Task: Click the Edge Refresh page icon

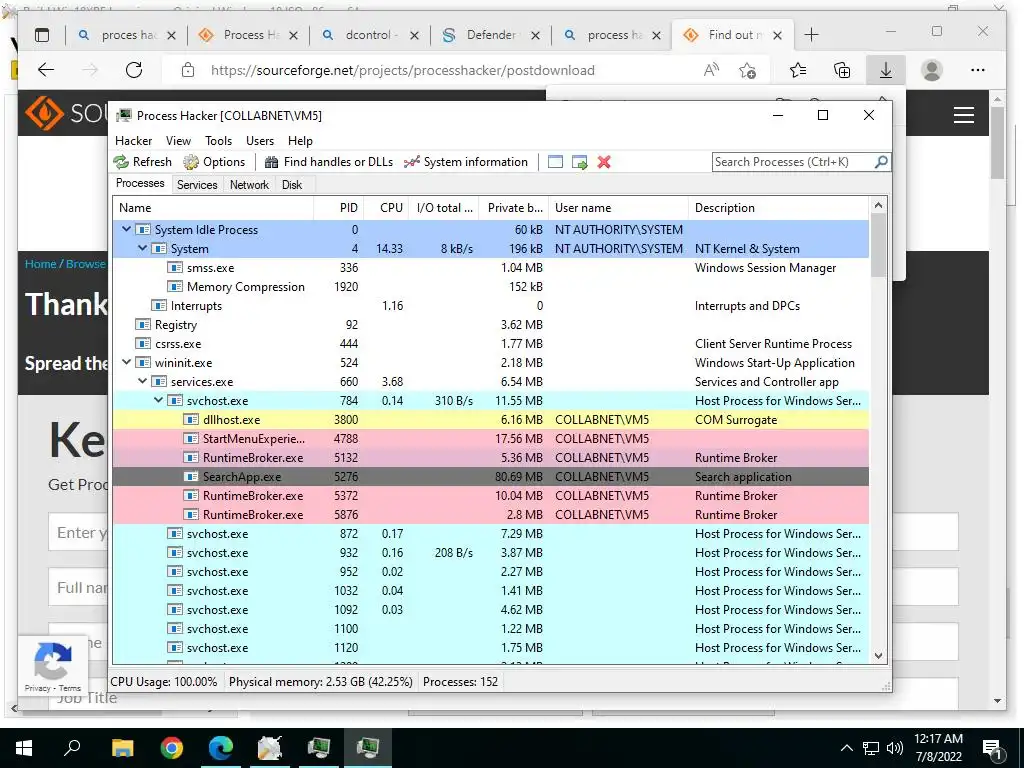Action: coord(134,70)
